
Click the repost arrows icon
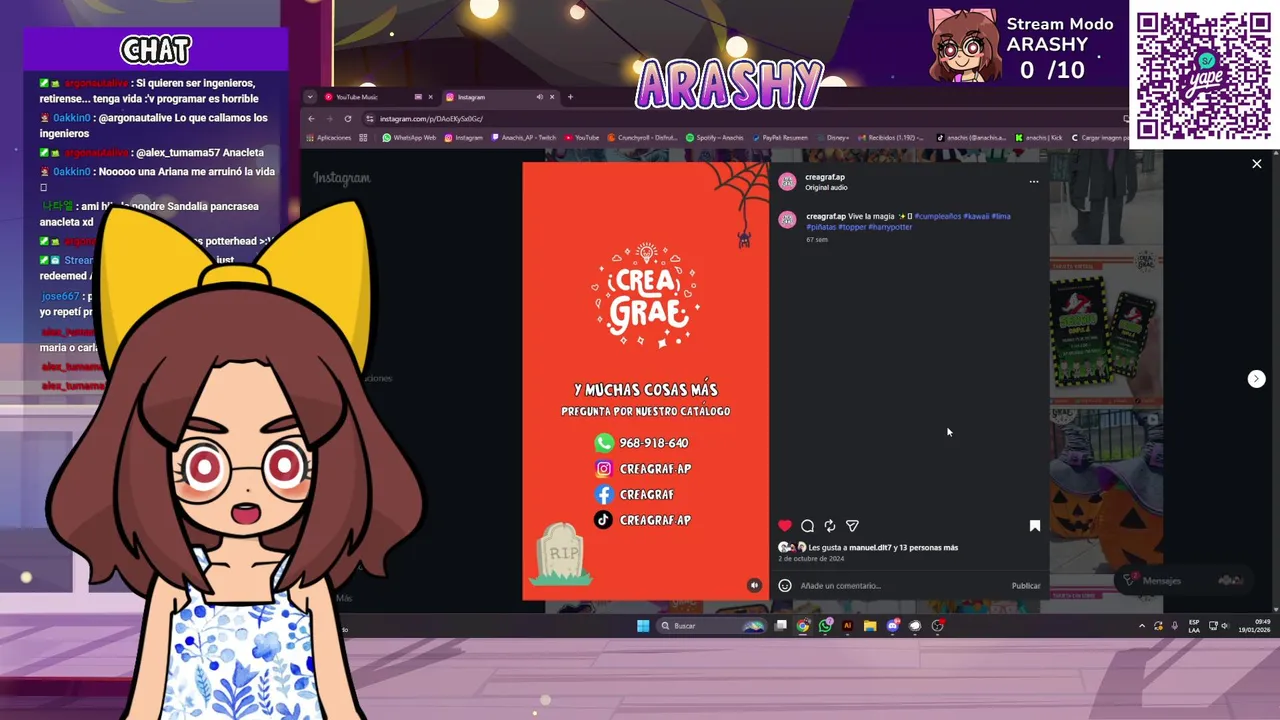830,526
